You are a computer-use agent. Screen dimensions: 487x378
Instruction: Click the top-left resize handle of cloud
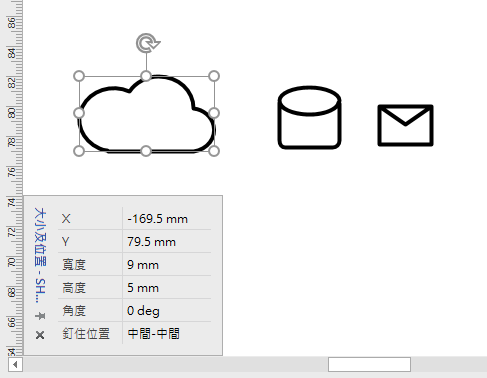point(79,76)
